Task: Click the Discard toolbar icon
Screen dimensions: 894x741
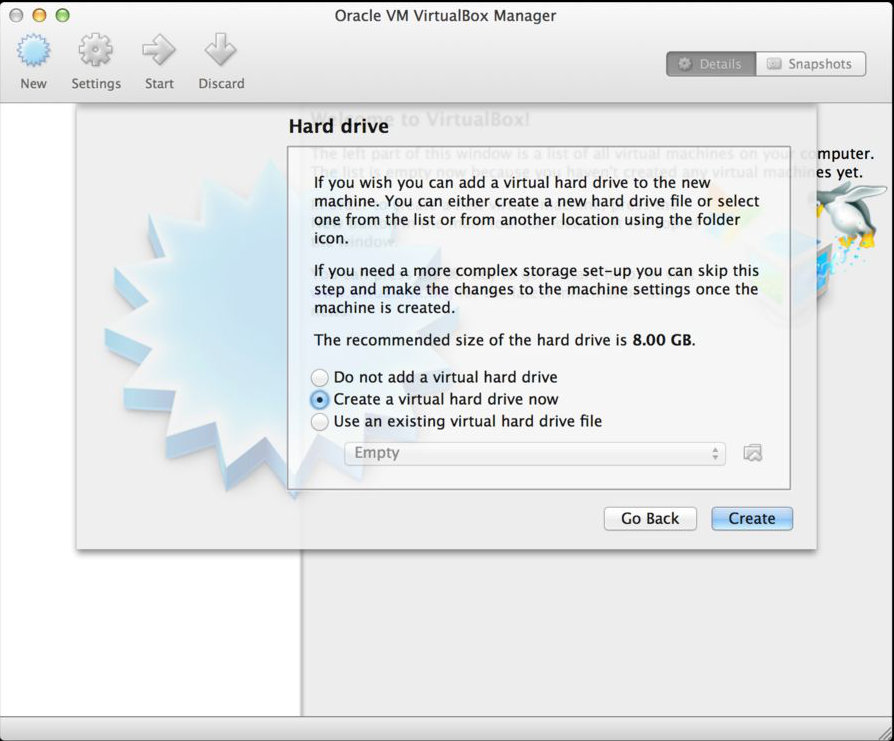Action: point(221,50)
